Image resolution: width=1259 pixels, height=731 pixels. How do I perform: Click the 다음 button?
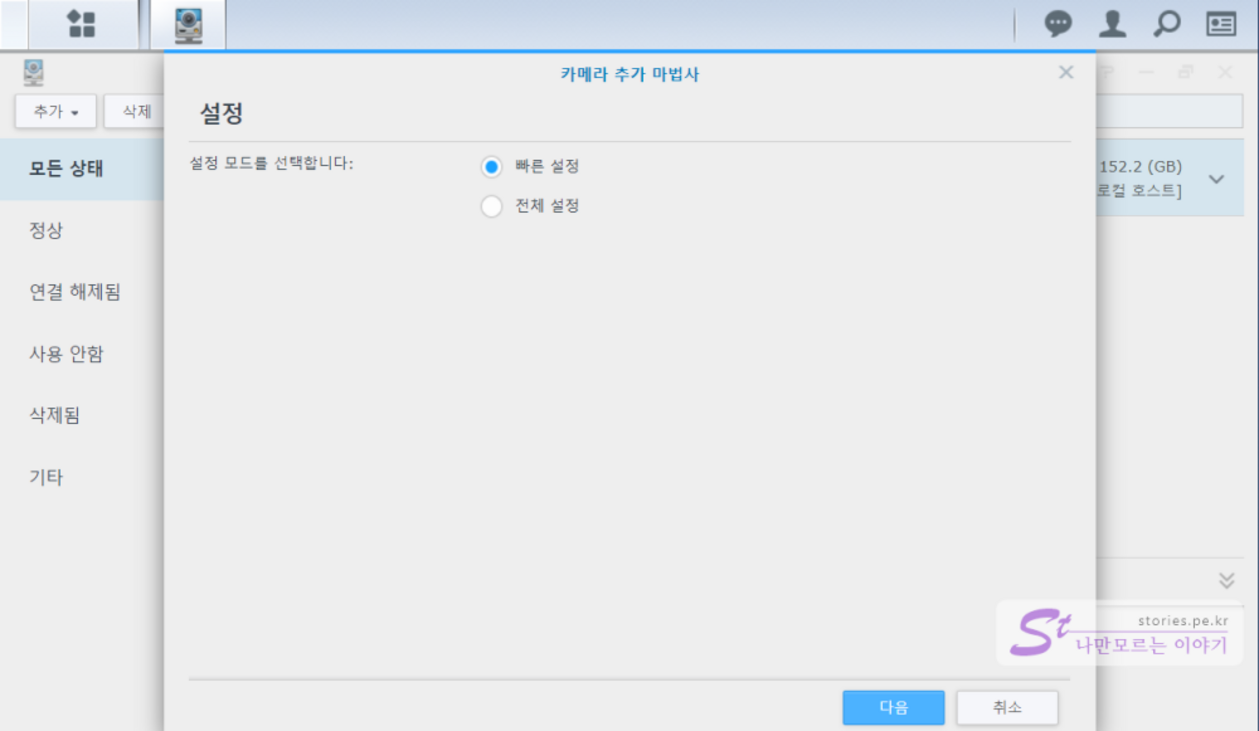tap(893, 708)
